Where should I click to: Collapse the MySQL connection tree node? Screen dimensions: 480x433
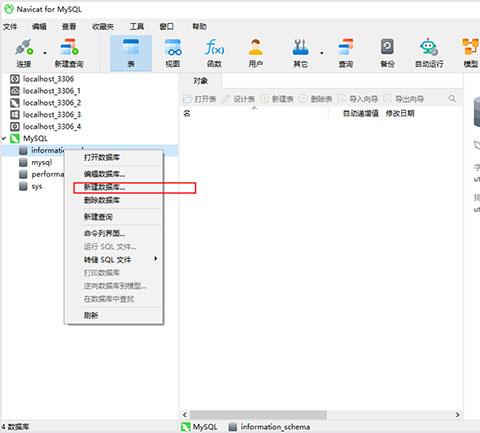[x=4, y=138]
